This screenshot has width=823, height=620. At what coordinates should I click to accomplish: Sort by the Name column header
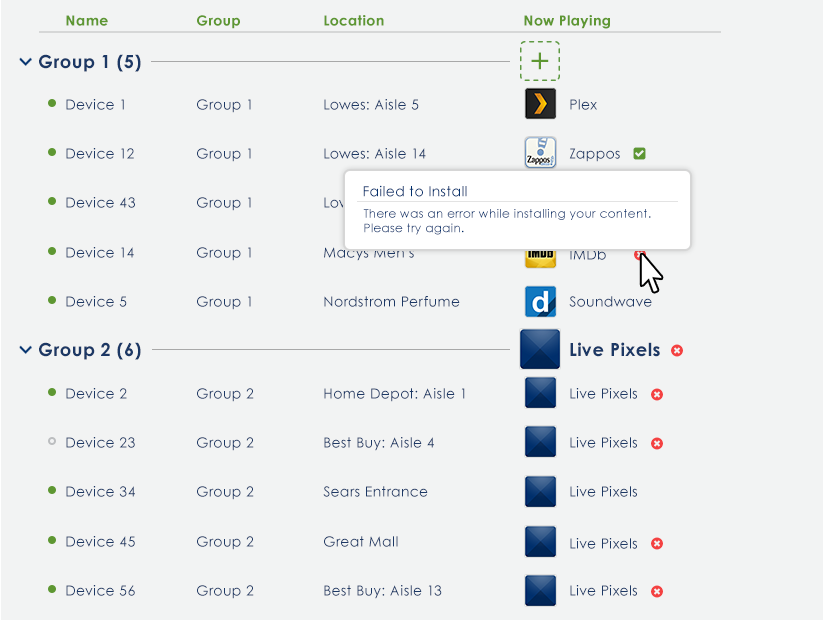(86, 20)
